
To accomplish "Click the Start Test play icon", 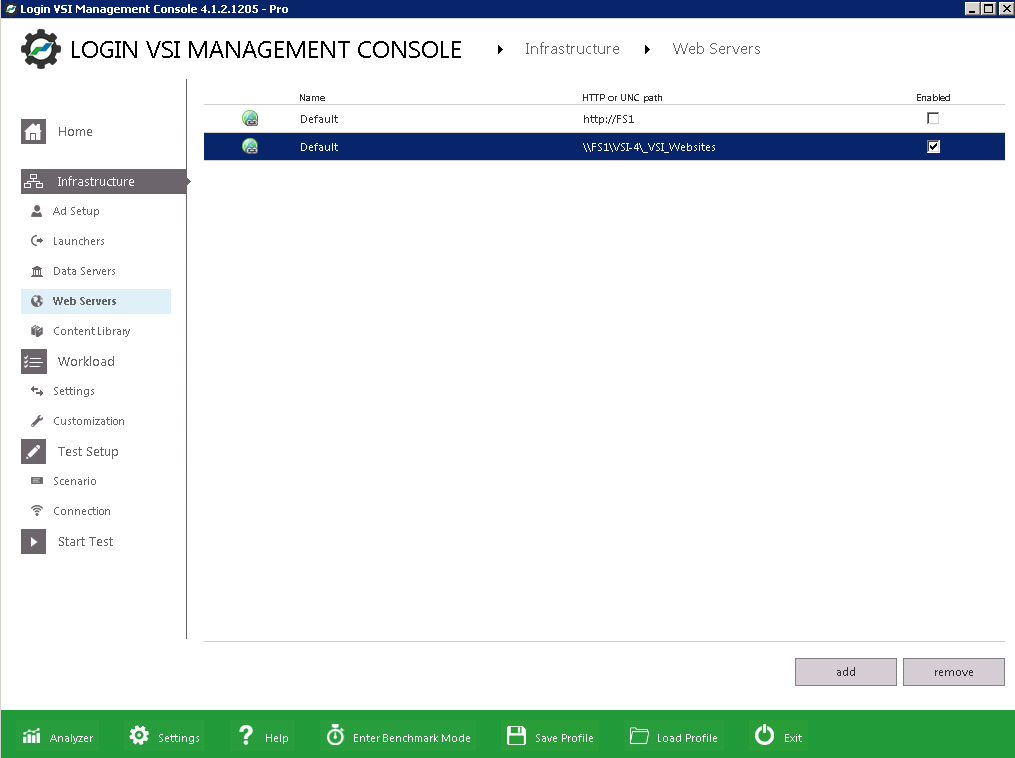I will (x=33, y=541).
